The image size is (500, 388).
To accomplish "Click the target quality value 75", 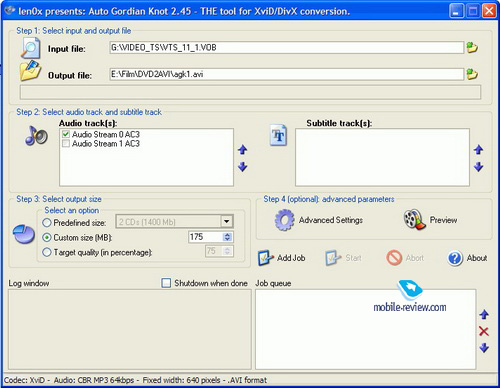I will pos(211,251).
